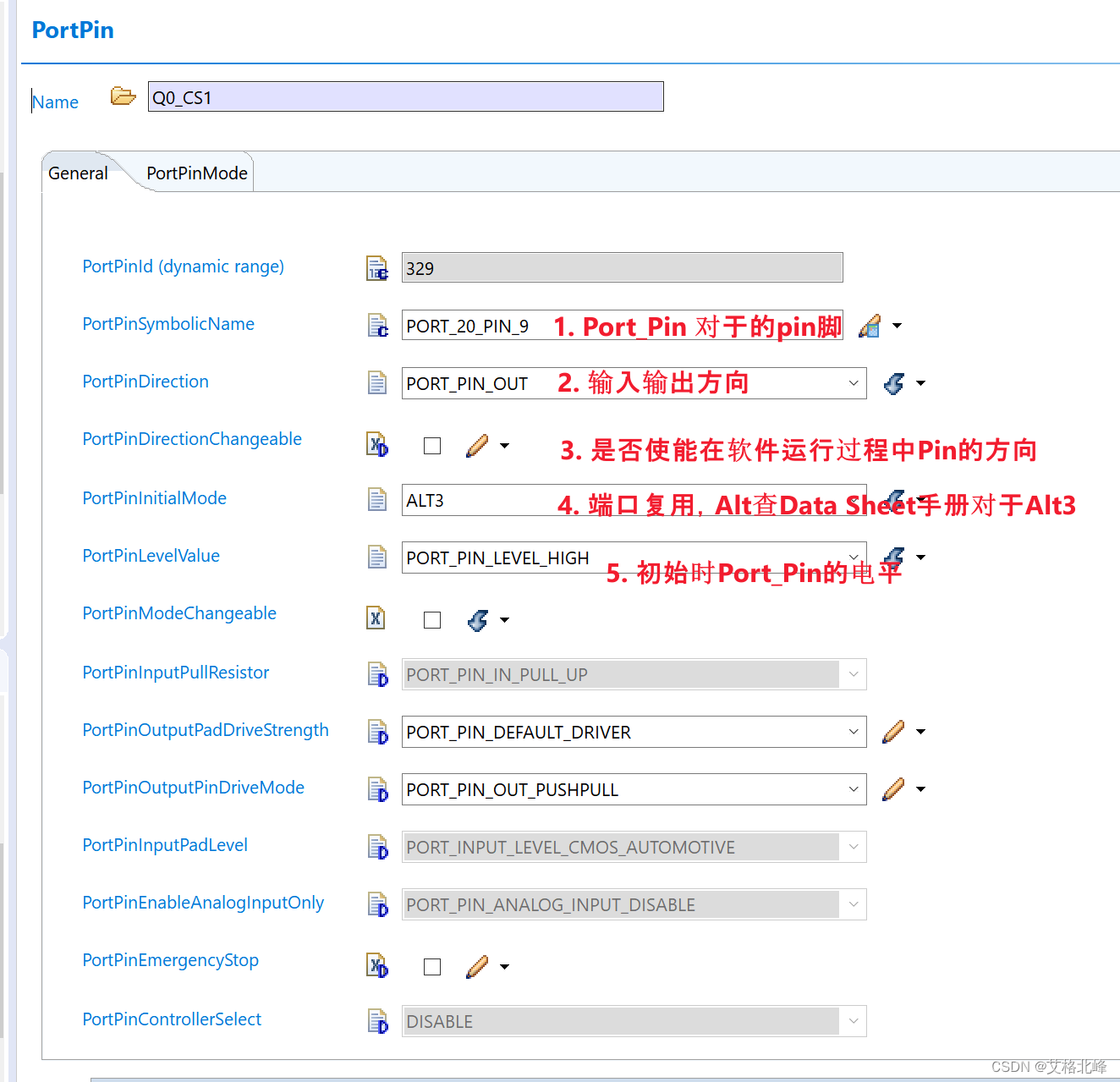1120x1082 pixels.
Task: Click the globe icon next to PortPinLevelValue
Action: [893, 557]
